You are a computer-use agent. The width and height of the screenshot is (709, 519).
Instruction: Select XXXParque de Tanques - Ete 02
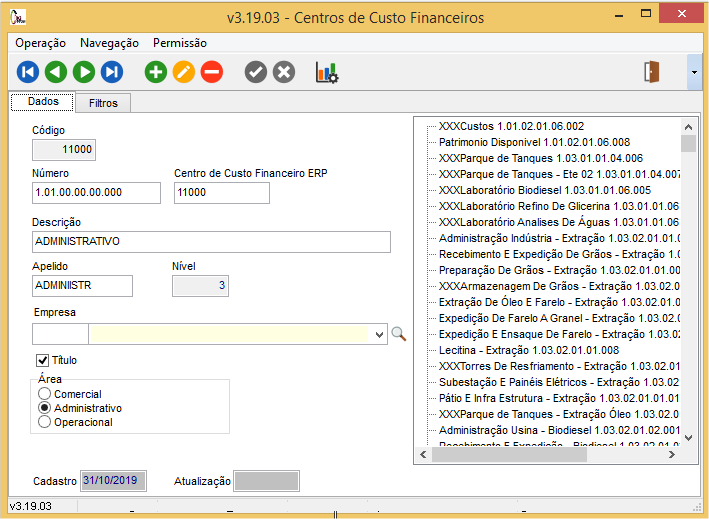click(x=559, y=175)
